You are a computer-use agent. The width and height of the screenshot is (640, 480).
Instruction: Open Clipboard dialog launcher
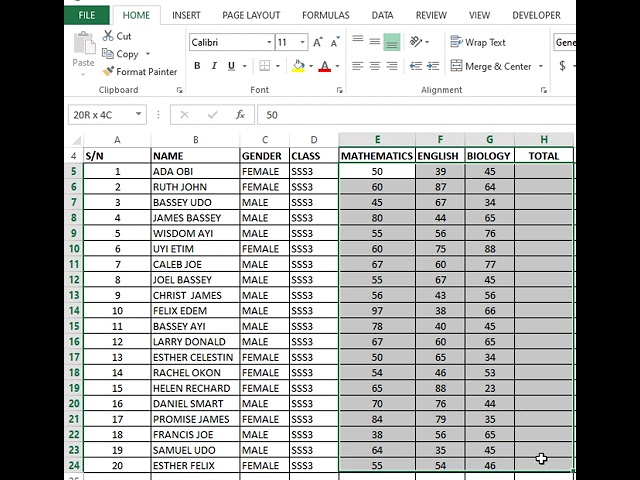point(179,90)
